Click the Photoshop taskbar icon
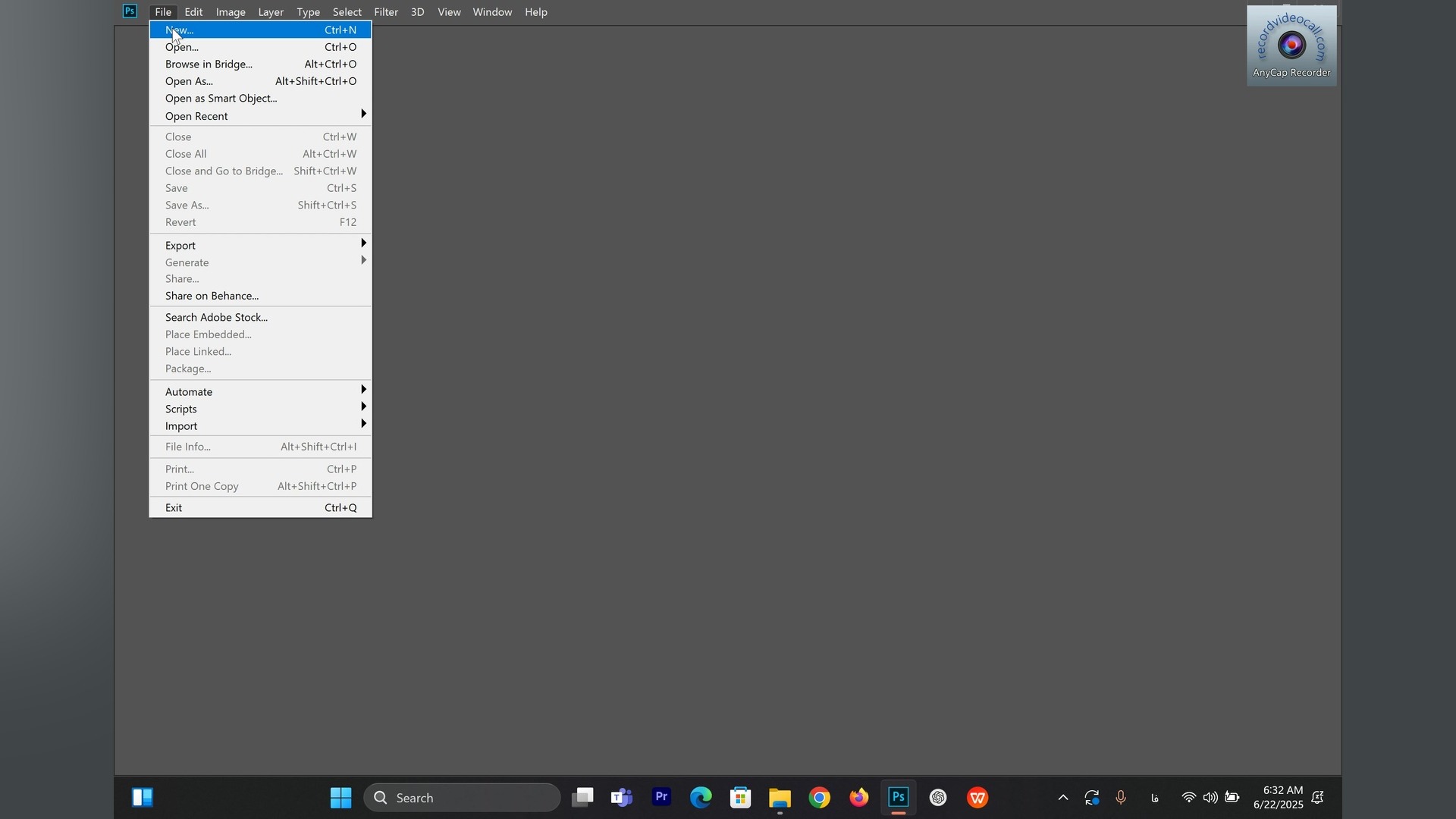Viewport: 1456px width, 819px height. [898, 797]
